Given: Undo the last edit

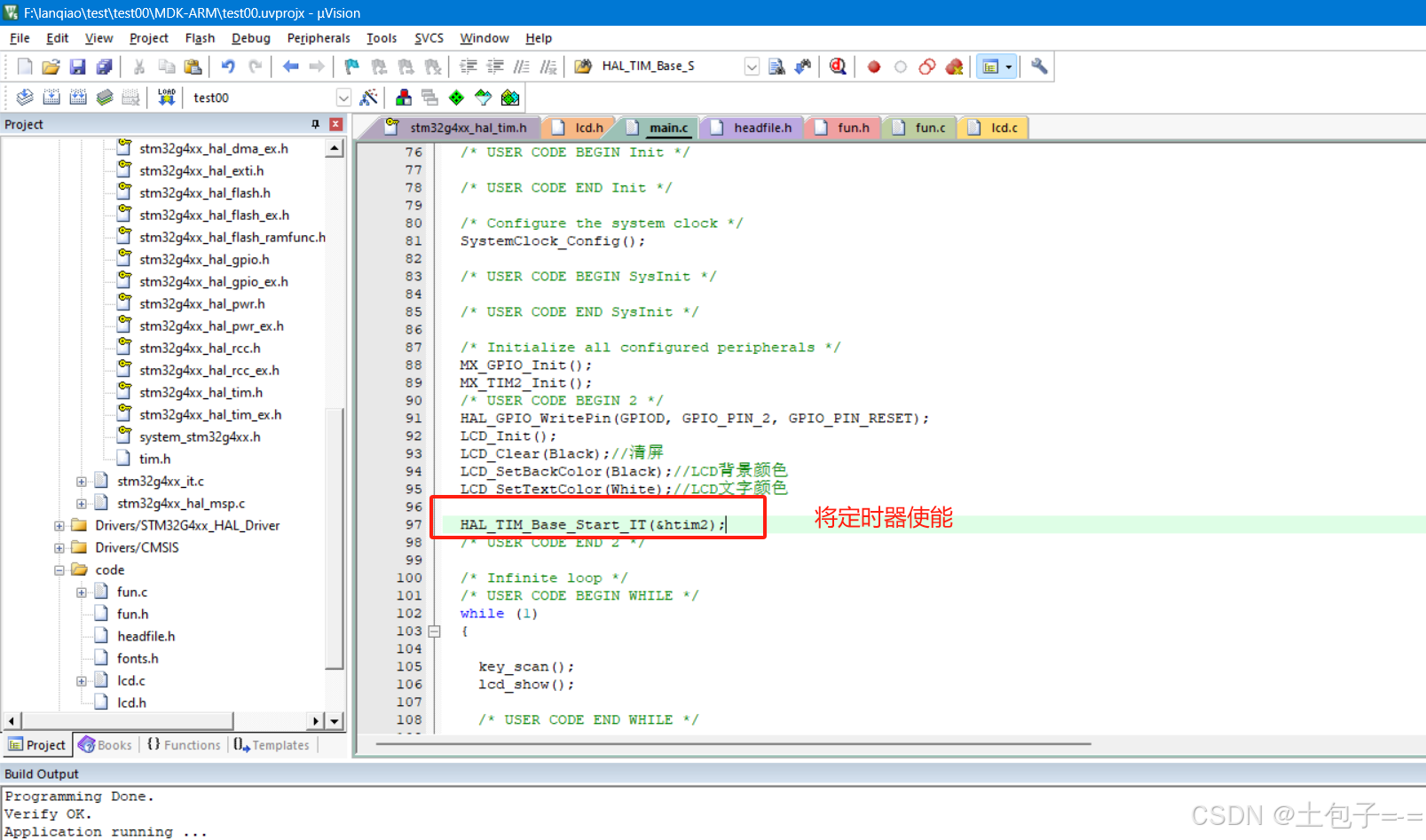Looking at the screenshot, I should click(x=228, y=67).
